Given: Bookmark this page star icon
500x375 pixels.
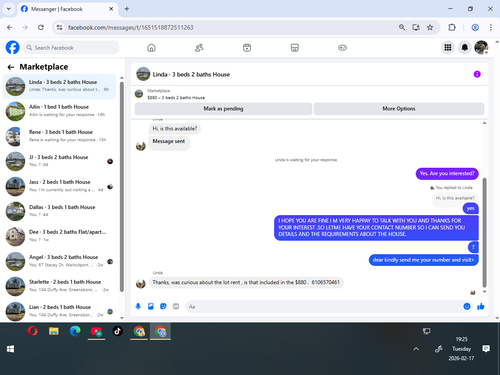Looking at the screenshot, I should [x=430, y=27].
